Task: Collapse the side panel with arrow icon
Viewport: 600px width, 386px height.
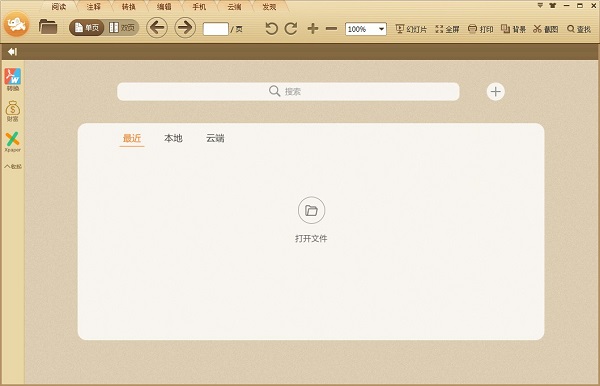Action: click(12, 52)
